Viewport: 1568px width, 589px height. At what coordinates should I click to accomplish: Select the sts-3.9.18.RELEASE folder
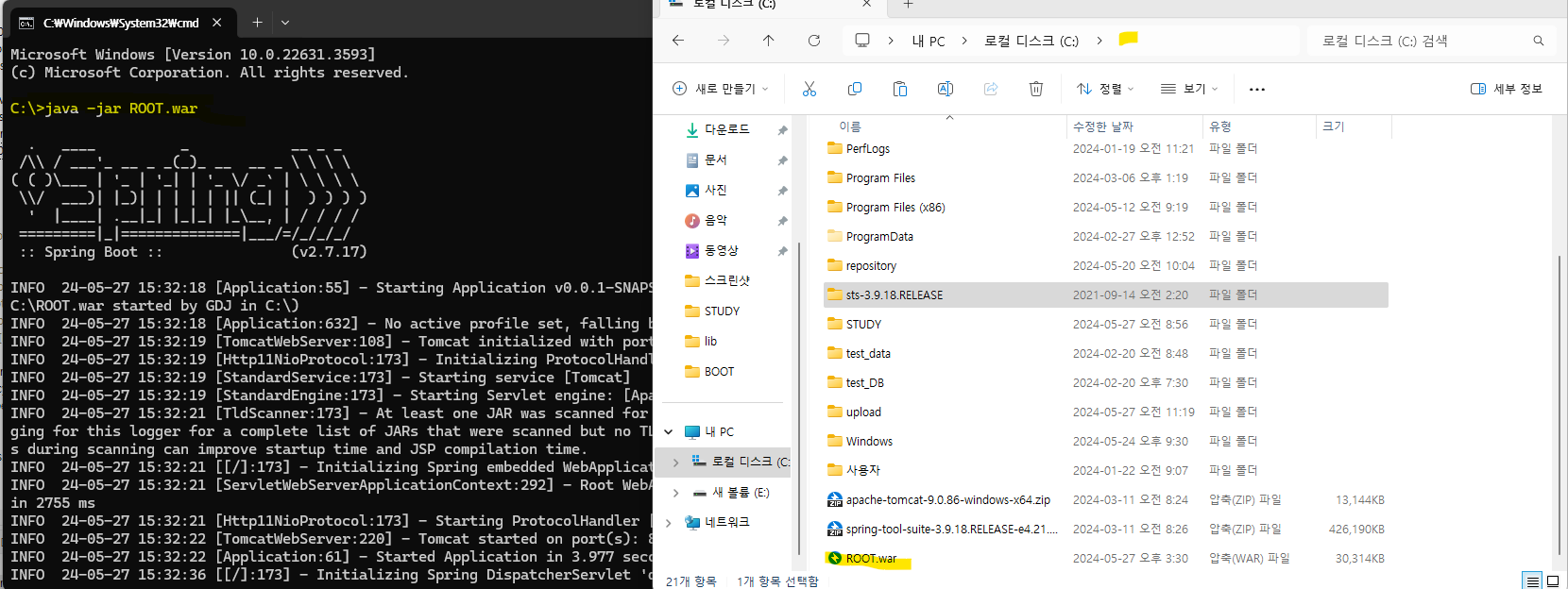tap(1106, 294)
